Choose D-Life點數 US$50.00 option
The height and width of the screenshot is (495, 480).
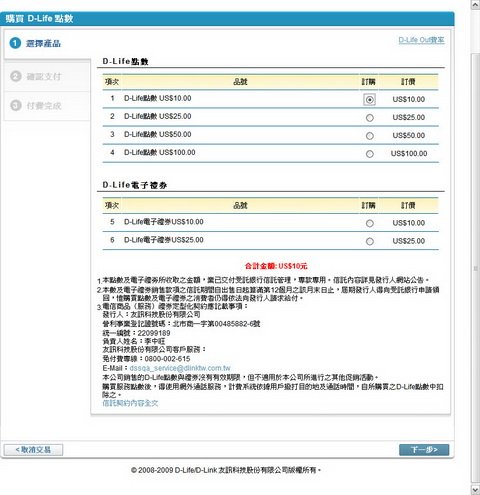tap(369, 136)
